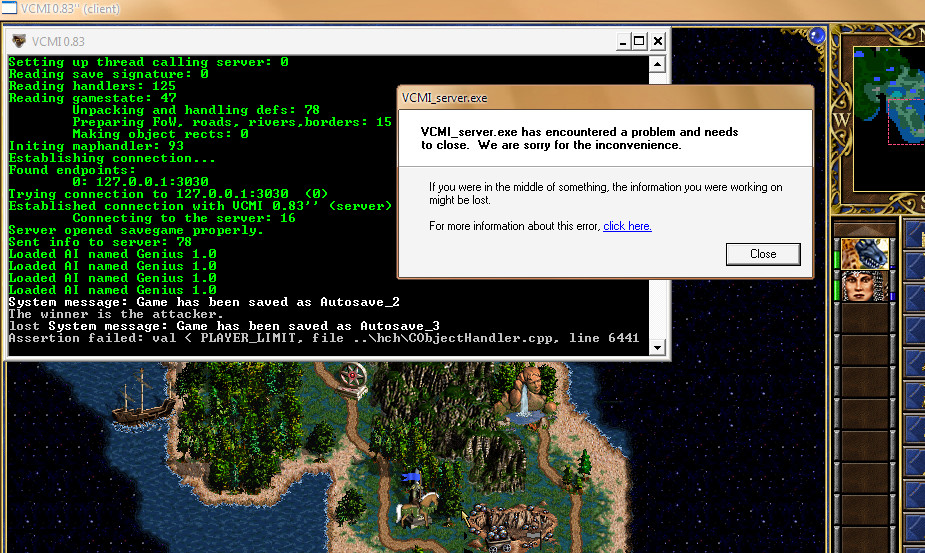Open the "click here" error information link
This screenshot has height=553, width=925.
[627, 226]
